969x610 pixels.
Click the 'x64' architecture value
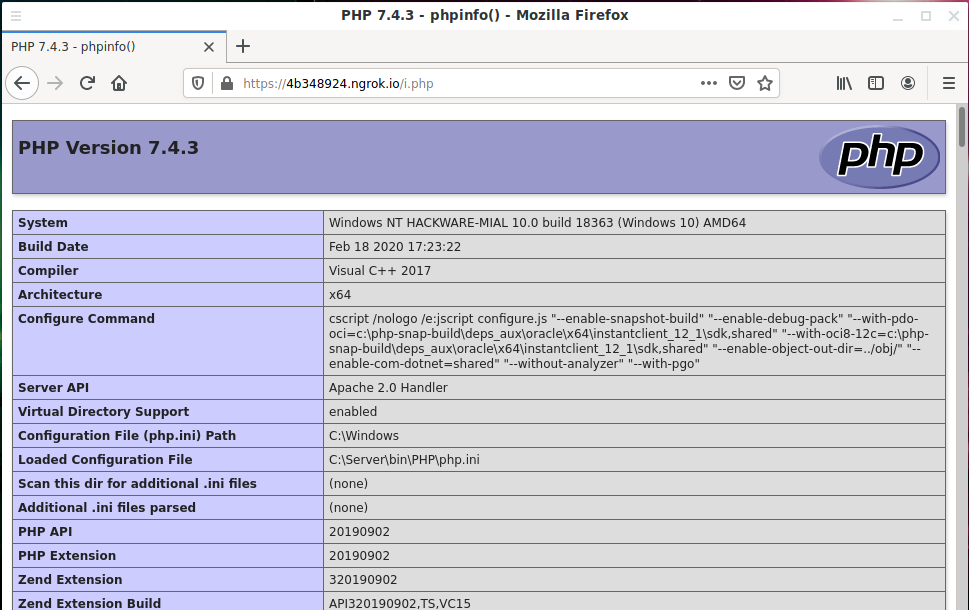340,295
